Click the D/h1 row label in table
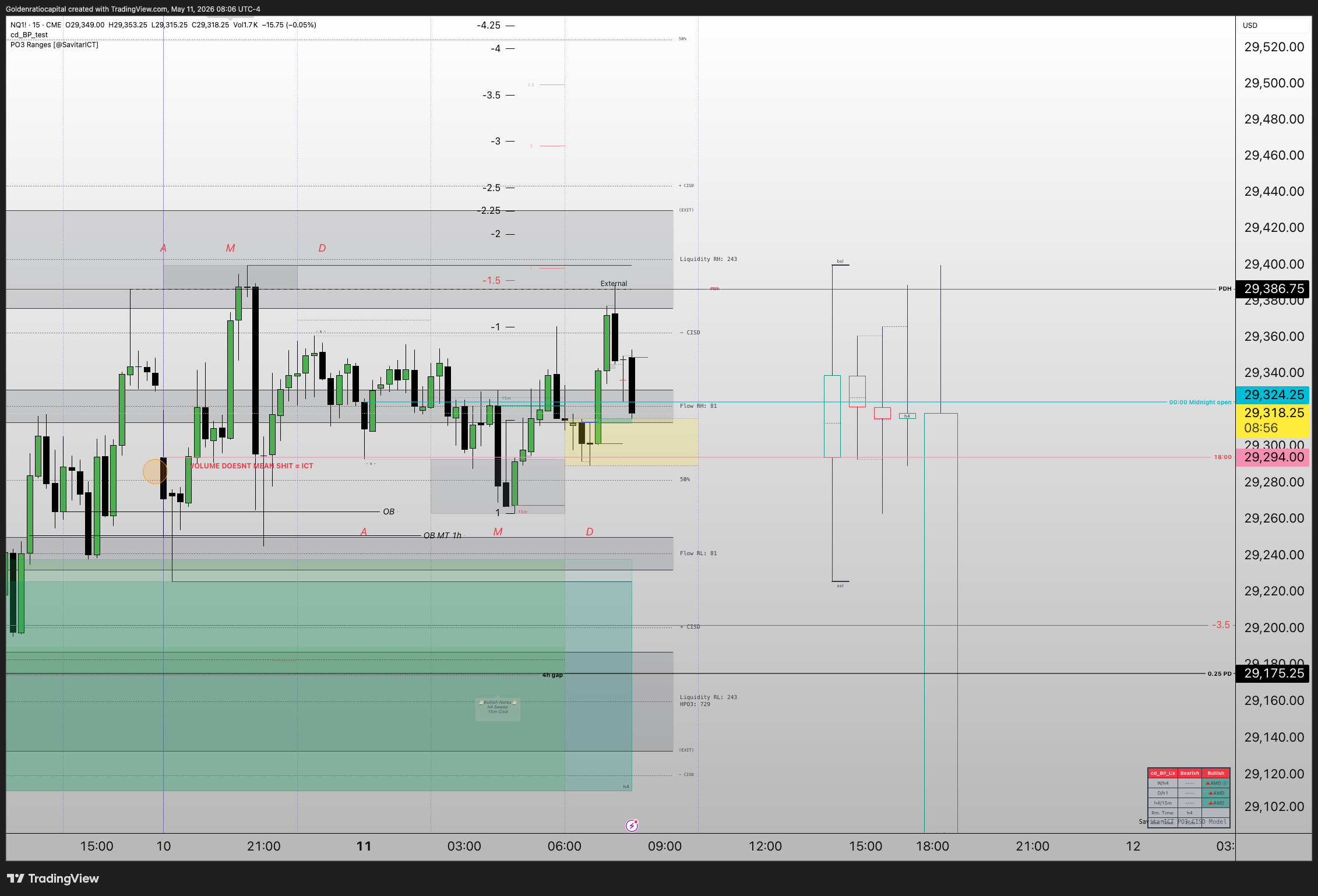The height and width of the screenshot is (896, 1318). 1162,793
